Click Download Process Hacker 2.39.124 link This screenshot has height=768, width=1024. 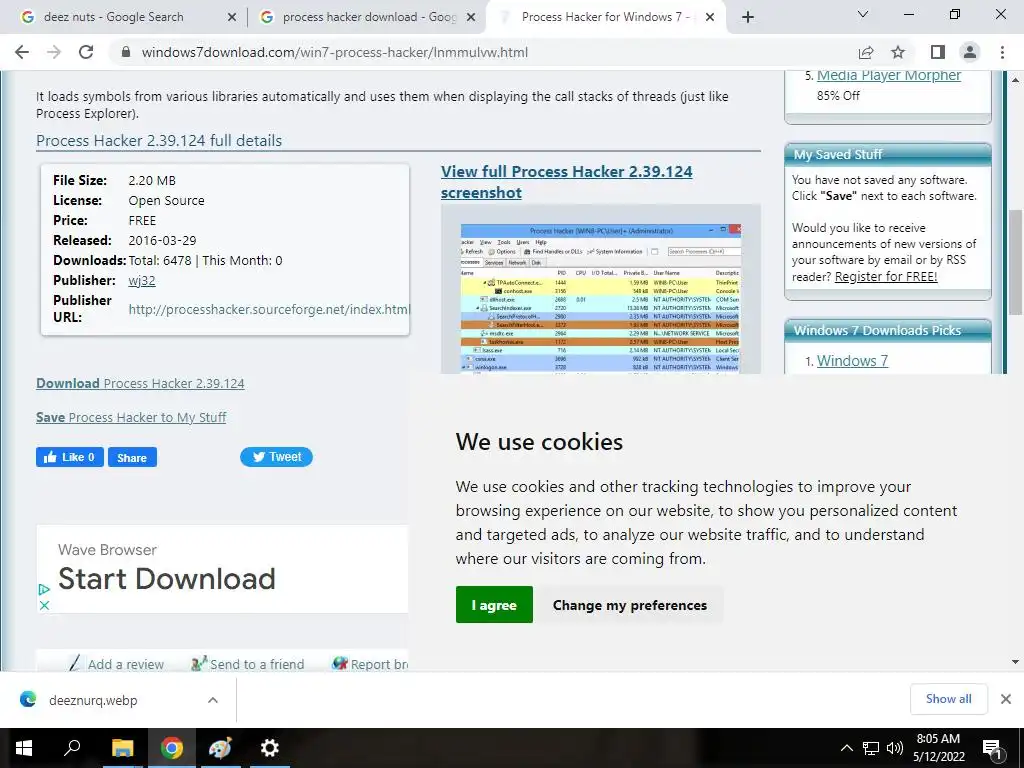point(140,383)
